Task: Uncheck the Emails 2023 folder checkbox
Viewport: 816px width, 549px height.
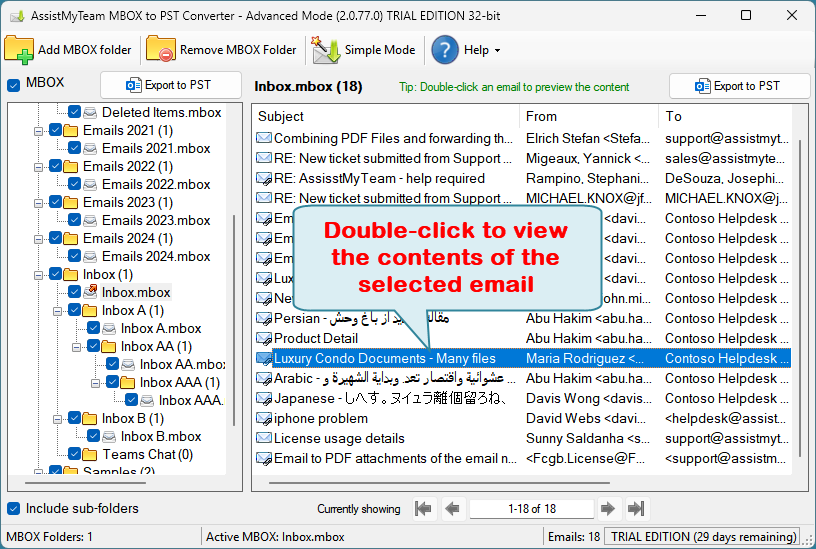Action: pos(56,202)
